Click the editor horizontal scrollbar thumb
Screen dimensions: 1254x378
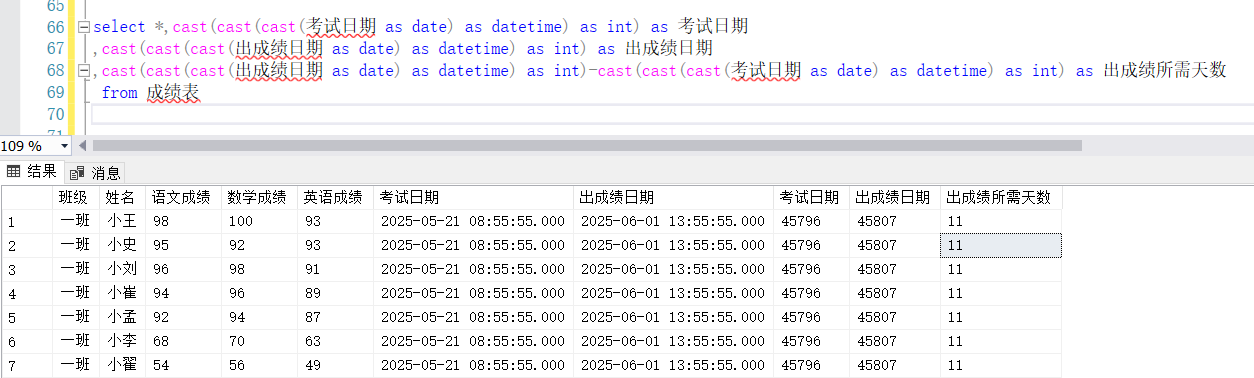point(587,146)
